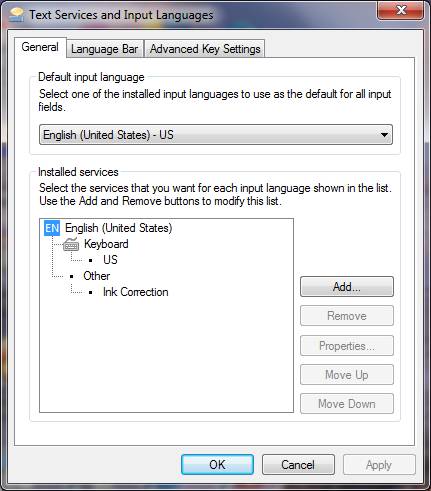Open the default input language dropdown arrow
The width and height of the screenshot is (431, 491).
tap(384, 135)
